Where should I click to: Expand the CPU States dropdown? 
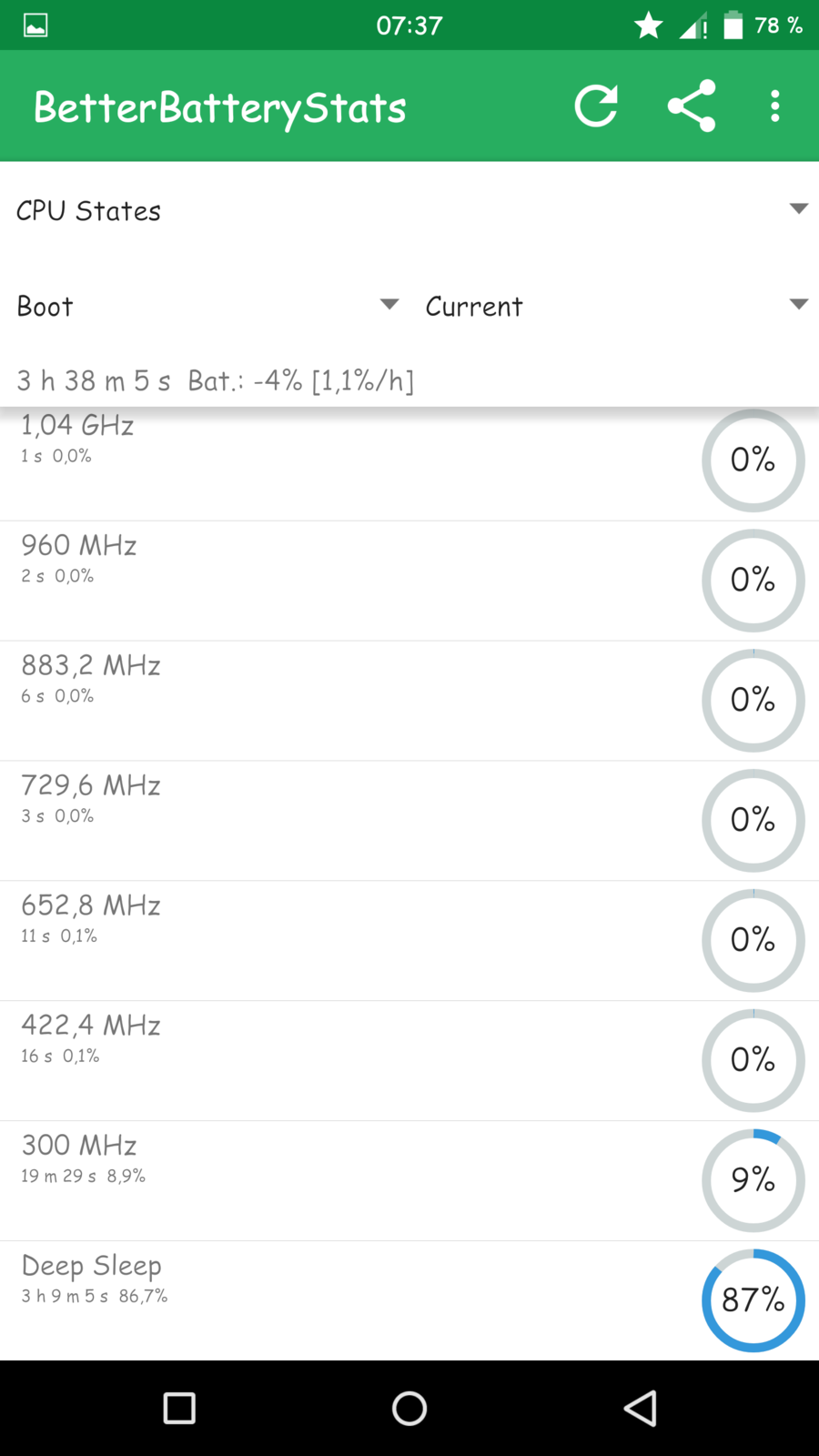tap(409, 210)
